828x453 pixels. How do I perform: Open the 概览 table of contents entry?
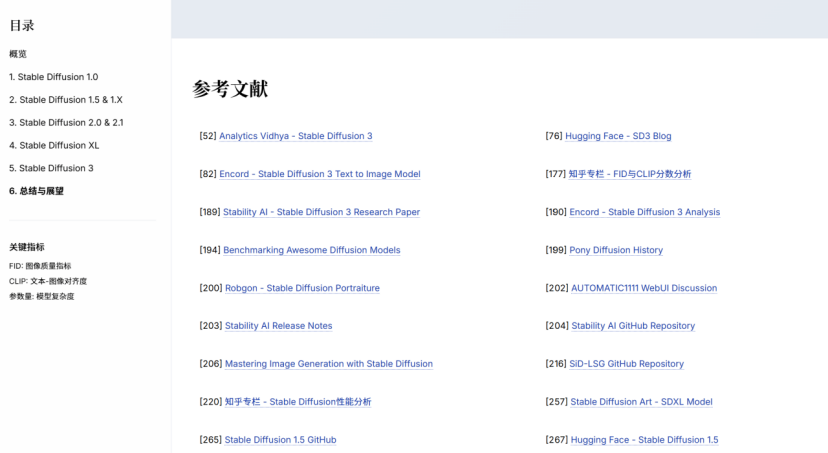[x=18, y=54]
